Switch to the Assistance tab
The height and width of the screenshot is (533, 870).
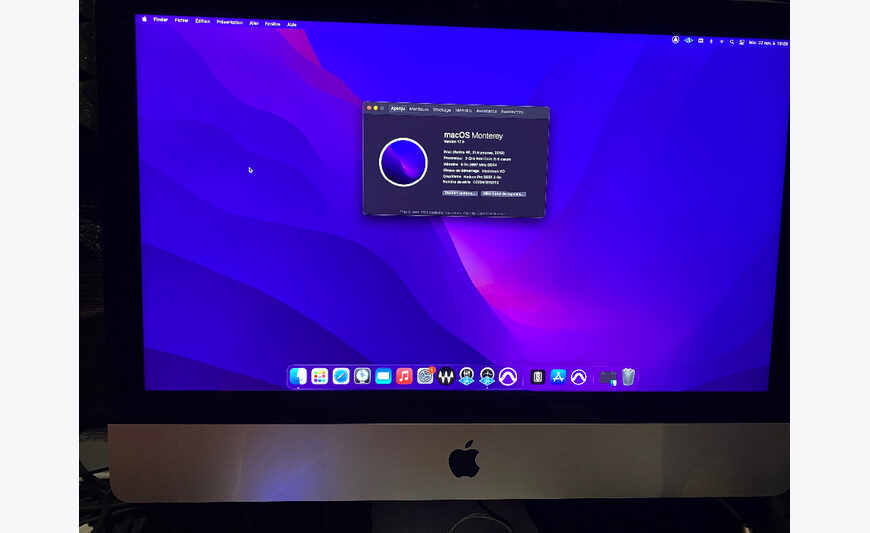click(x=487, y=111)
